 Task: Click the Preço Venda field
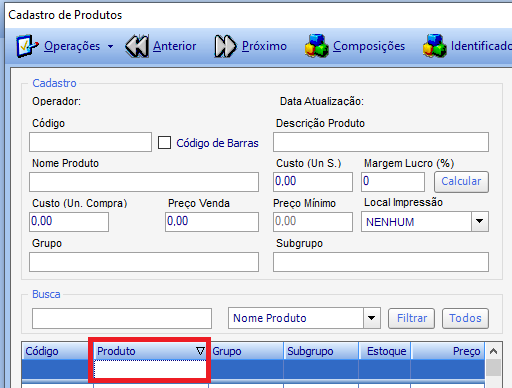pos(212,222)
